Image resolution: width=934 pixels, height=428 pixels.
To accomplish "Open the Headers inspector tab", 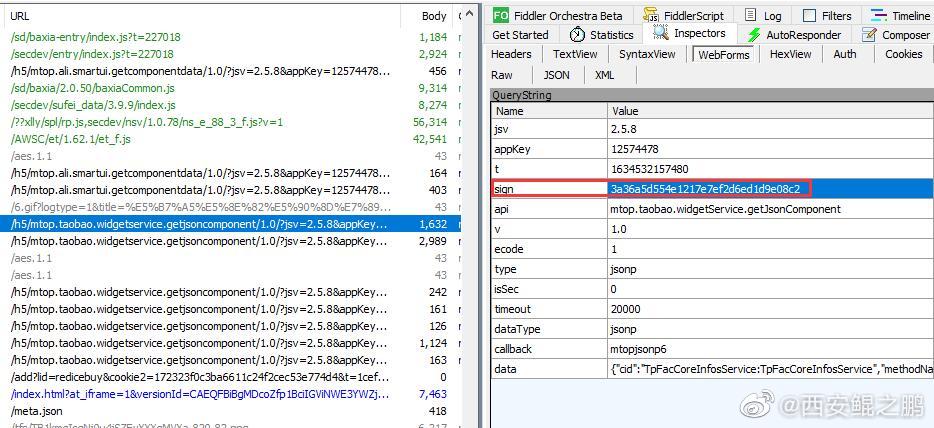I will click(x=511, y=54).
